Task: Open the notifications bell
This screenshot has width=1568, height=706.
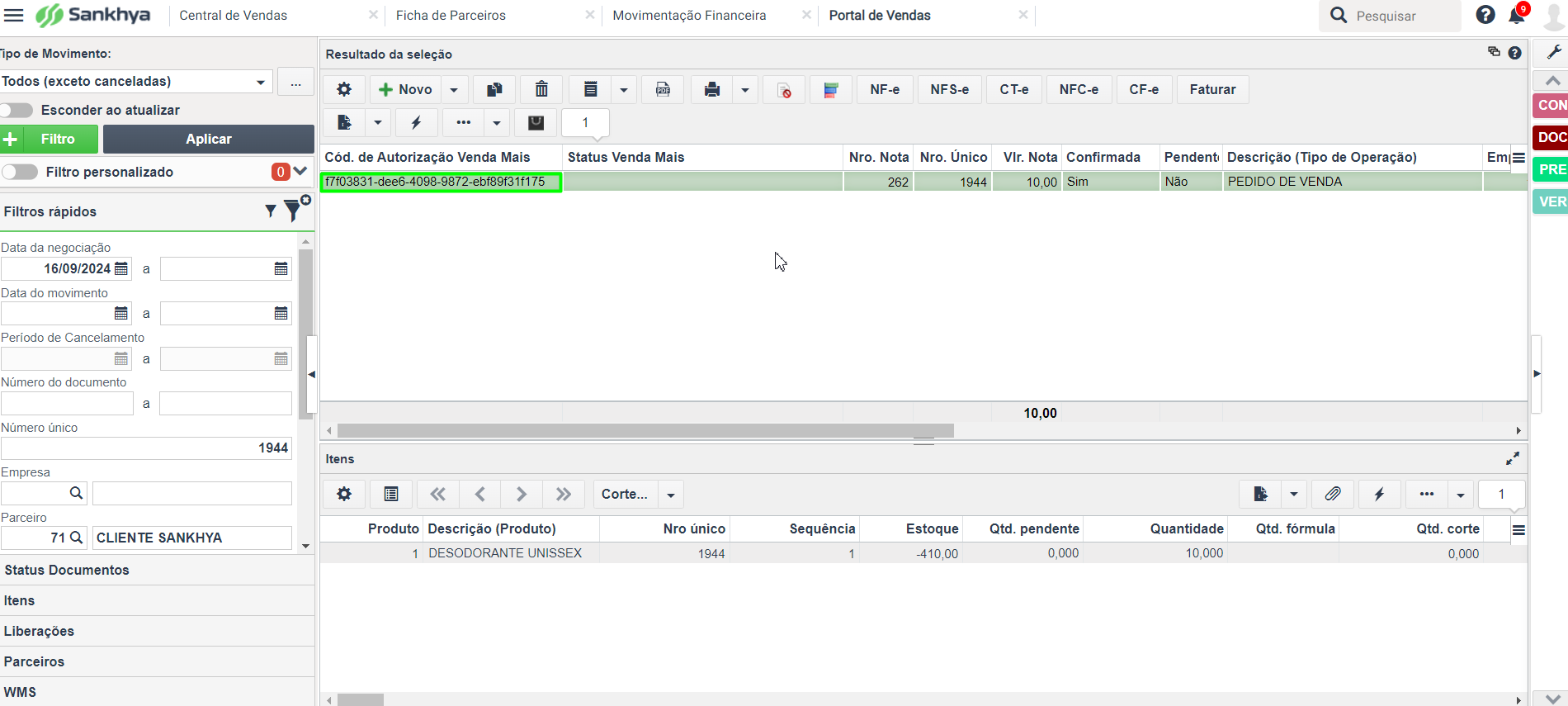Action: [1516, 15]
